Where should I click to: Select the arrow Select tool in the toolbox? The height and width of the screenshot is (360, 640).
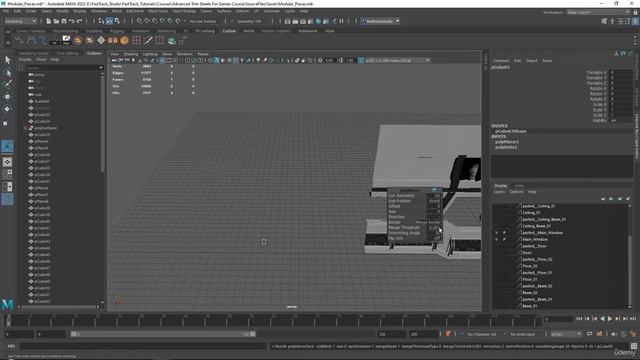click(x=8, y=60)
